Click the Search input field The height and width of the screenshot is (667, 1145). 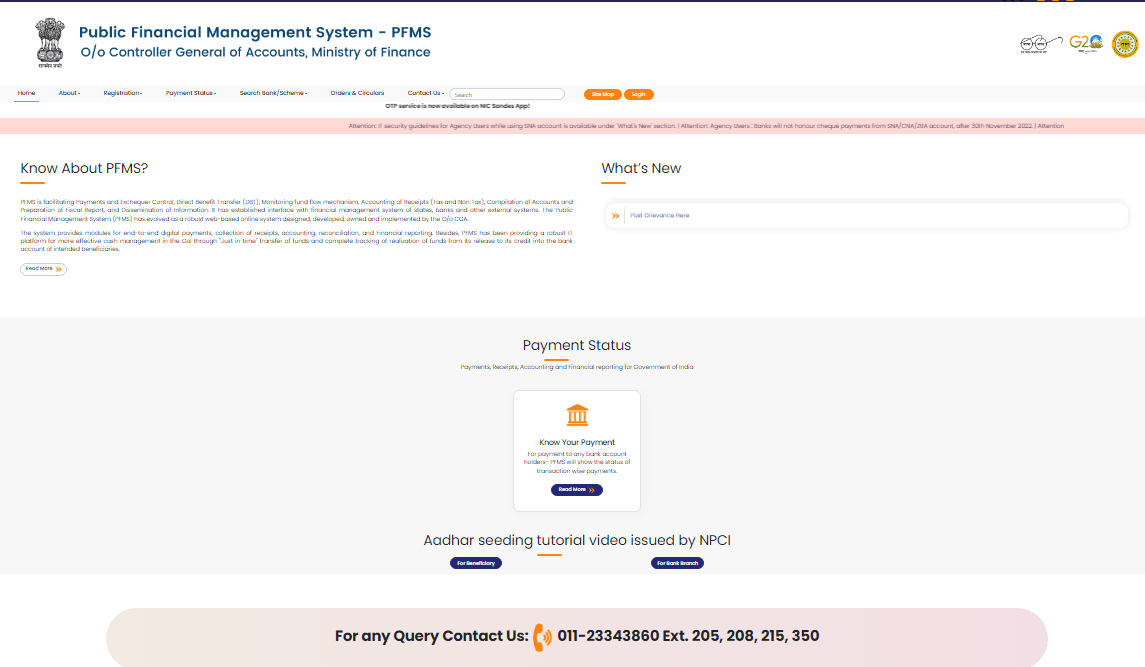pos(507,94)
